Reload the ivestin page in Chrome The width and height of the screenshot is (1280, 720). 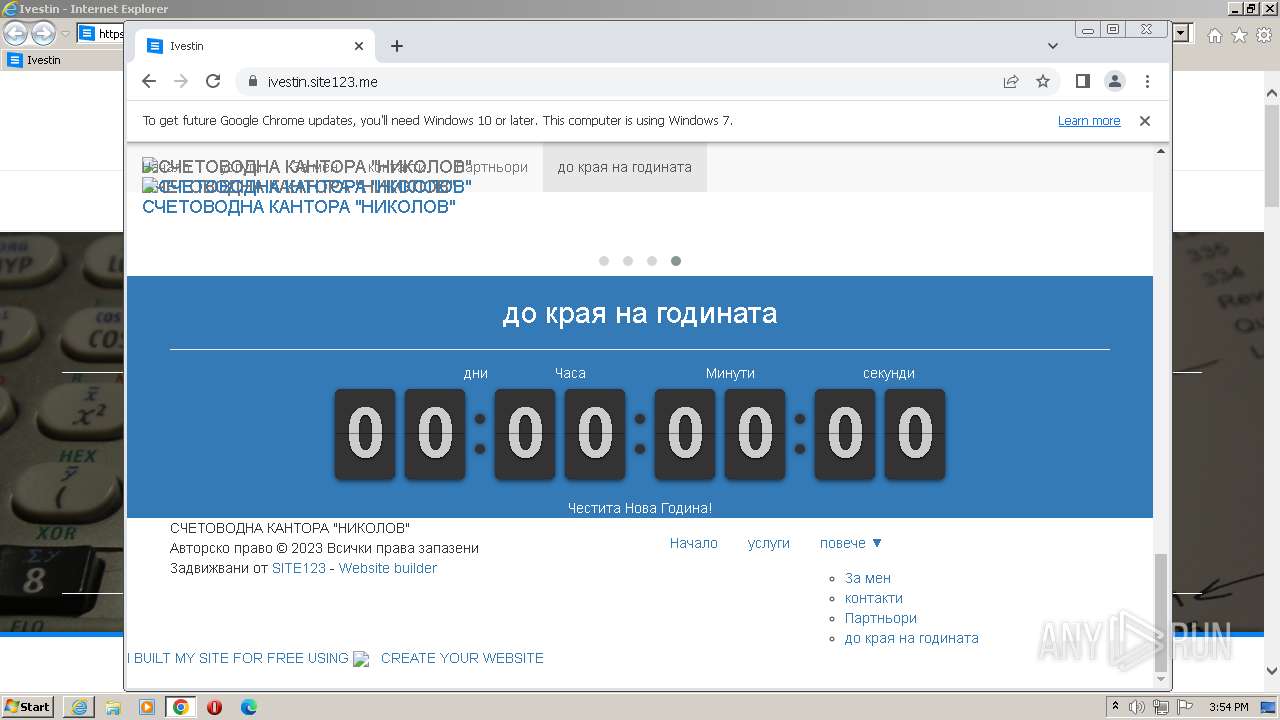tap(213, 82)
